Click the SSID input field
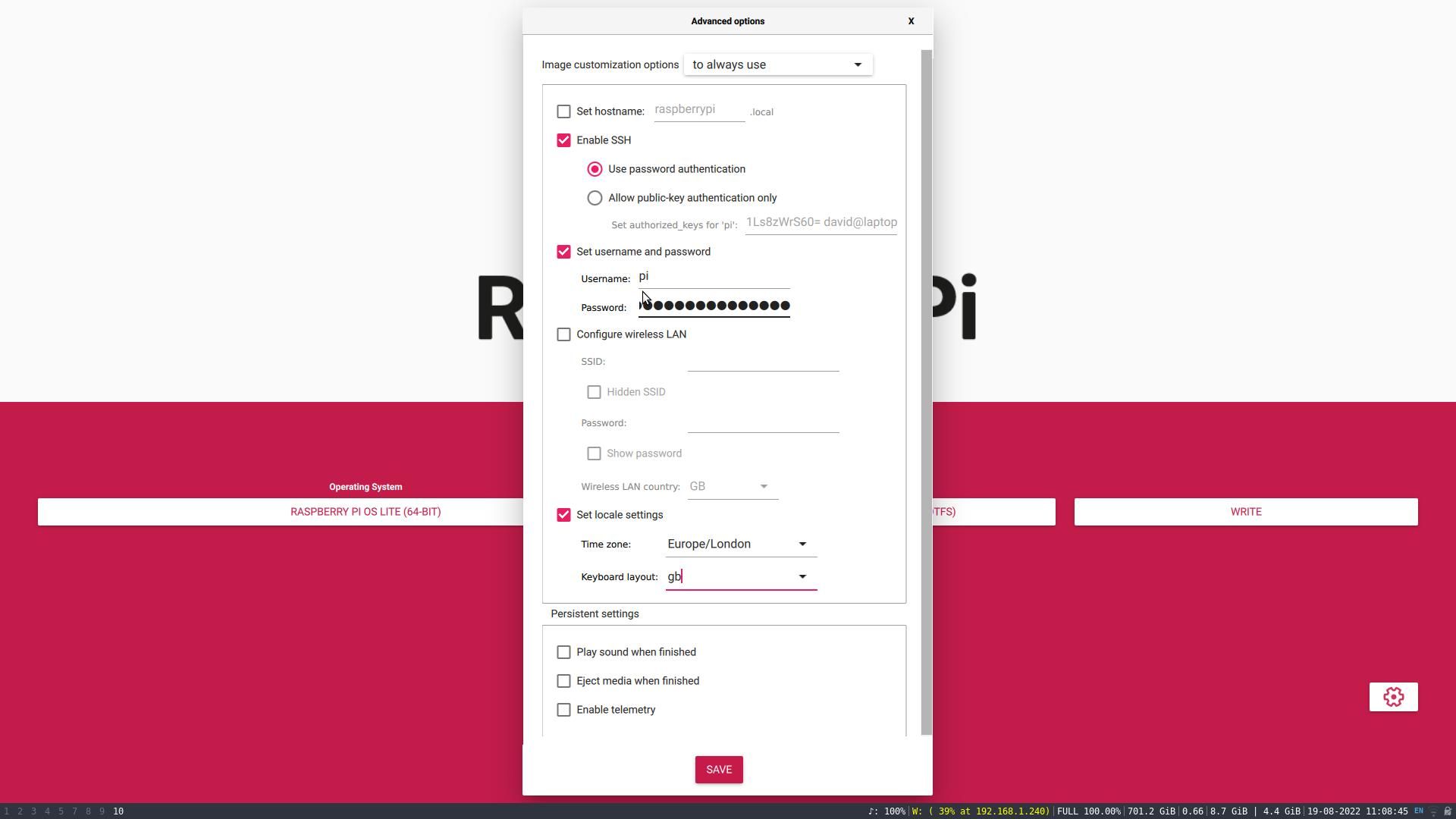The image size is (1456, 819). pyautogui.click(x=762, y=365)
